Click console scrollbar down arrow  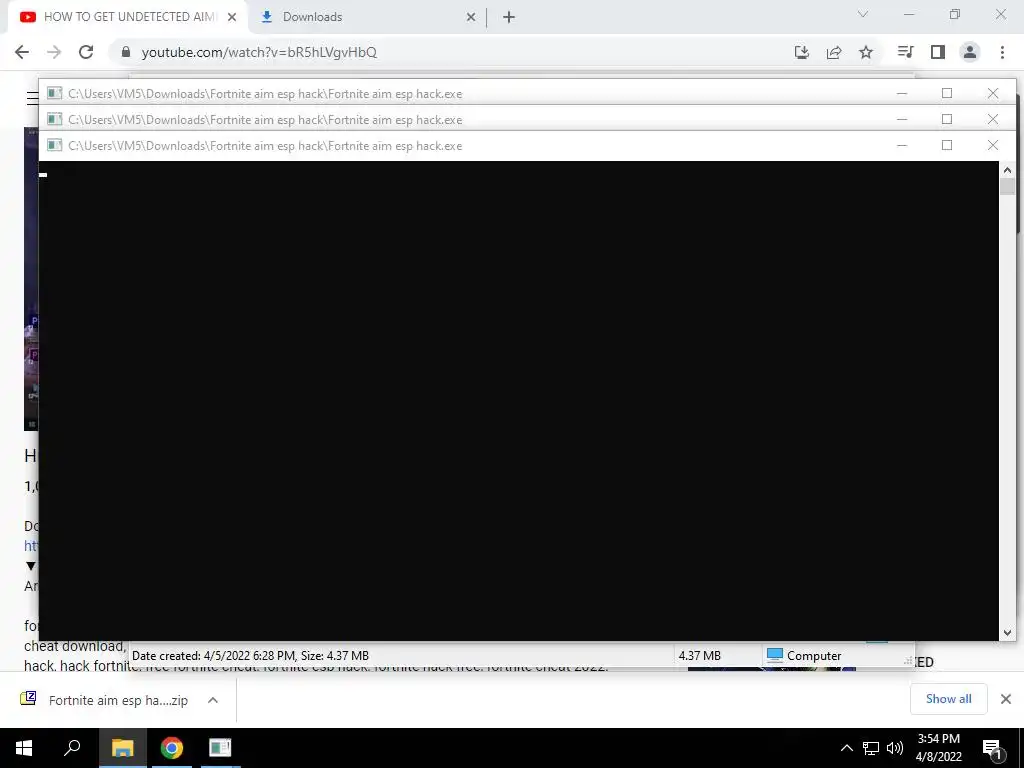click(x=1007, y=632)
